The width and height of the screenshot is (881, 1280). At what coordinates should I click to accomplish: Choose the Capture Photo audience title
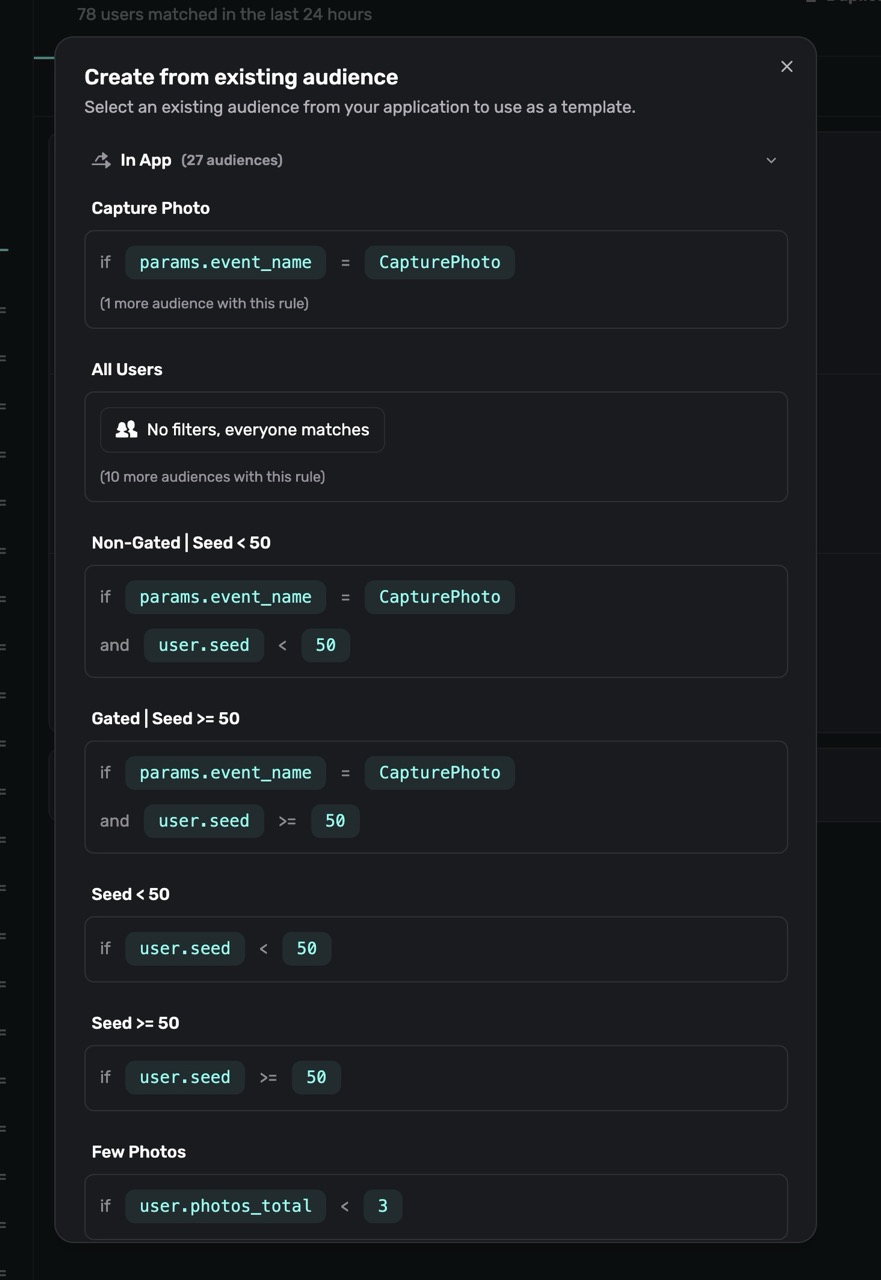tap(151, 208)
